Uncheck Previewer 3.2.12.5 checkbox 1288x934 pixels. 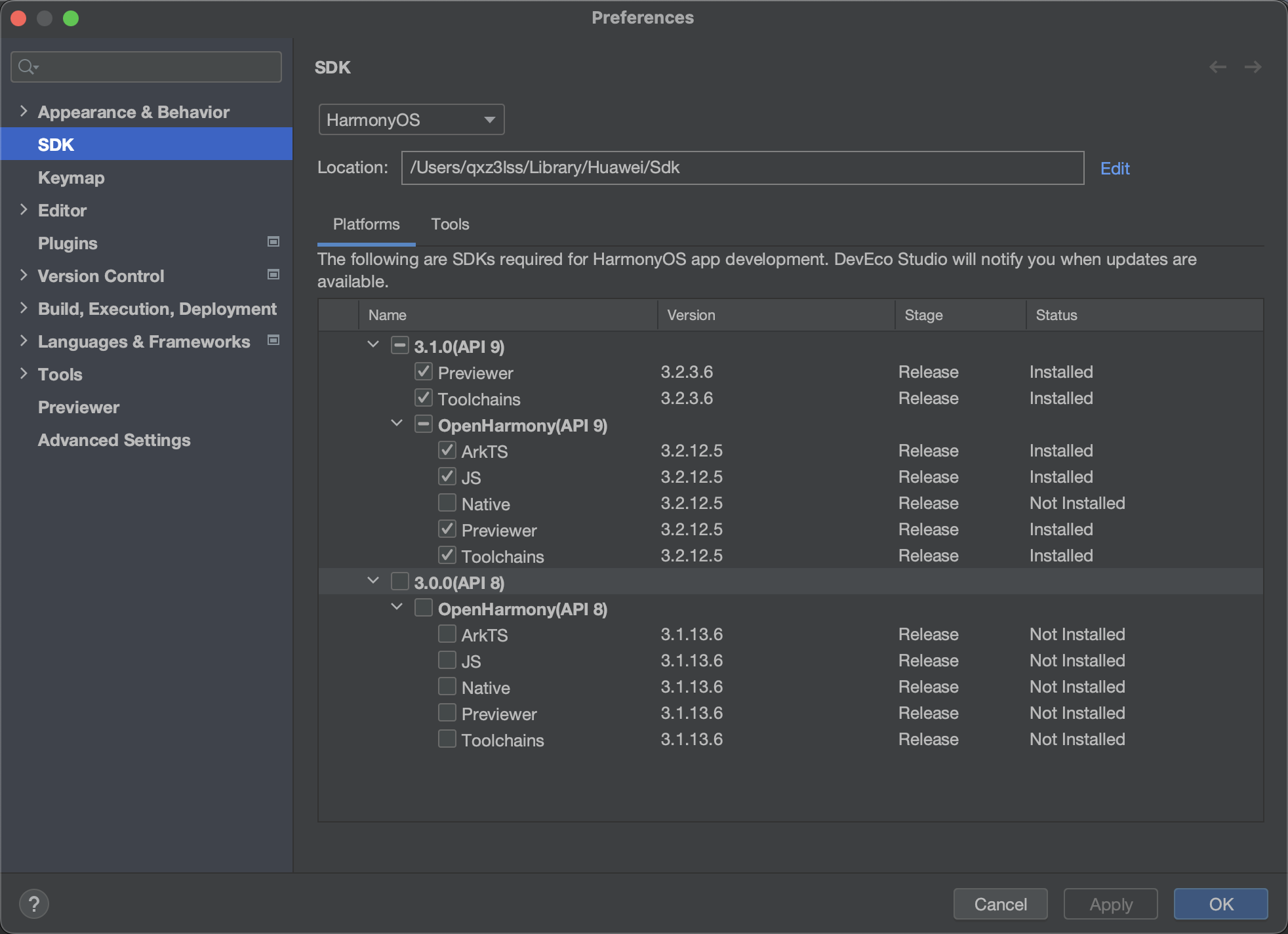tap(447, 529)
